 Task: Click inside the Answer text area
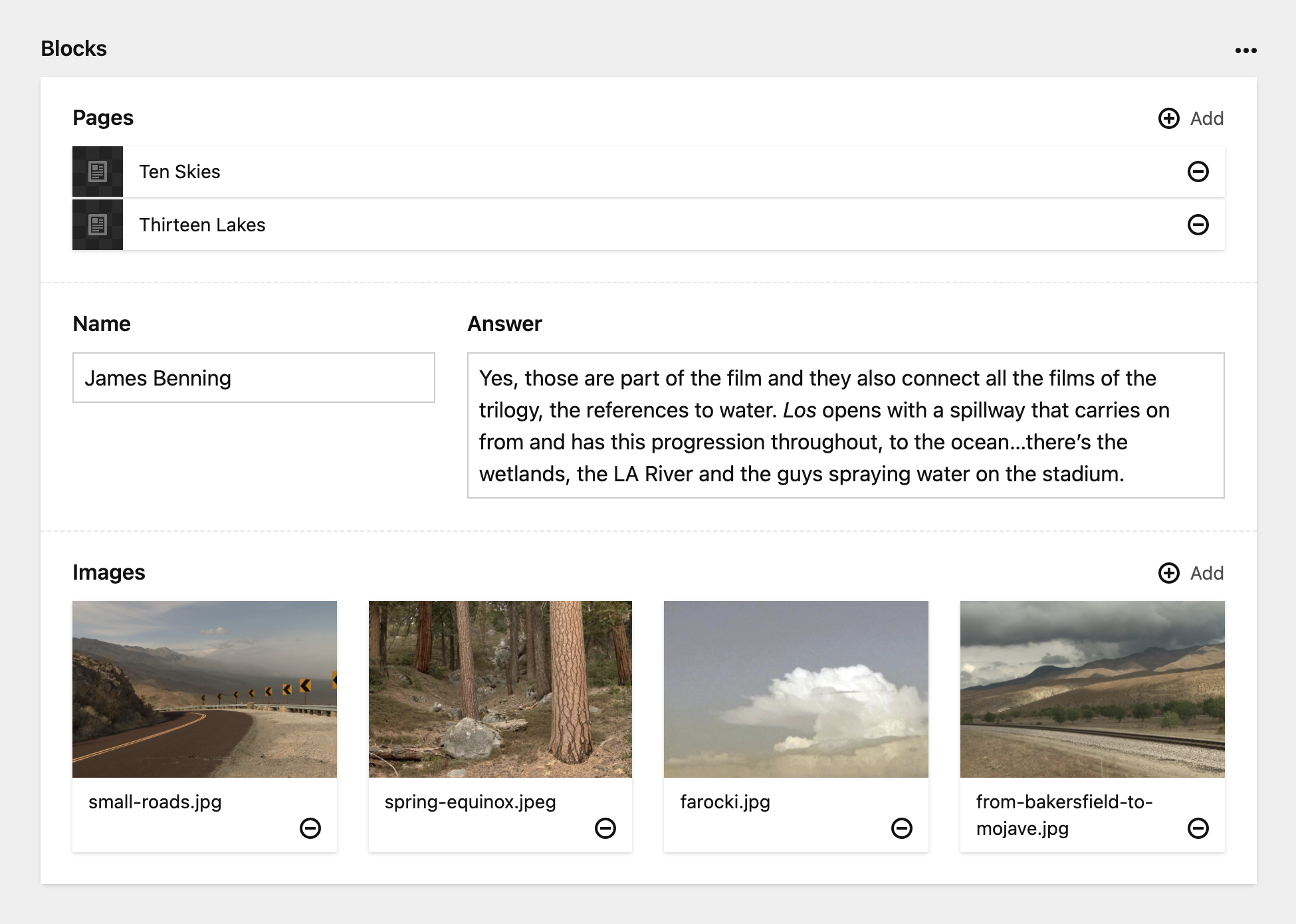(845, 425)
